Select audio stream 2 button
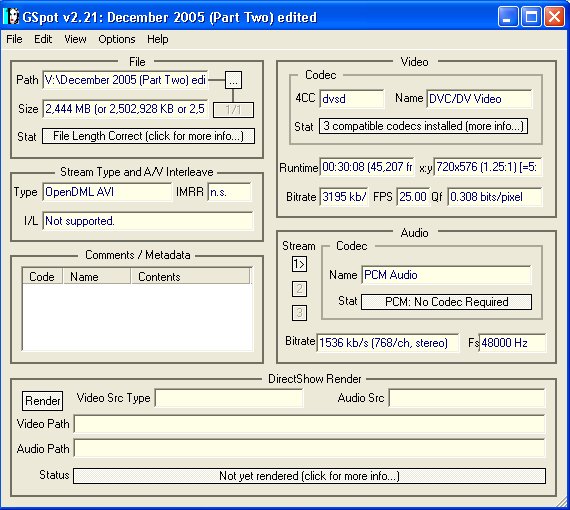The height and width of the screenshot is (510, 570). (299, 289)
